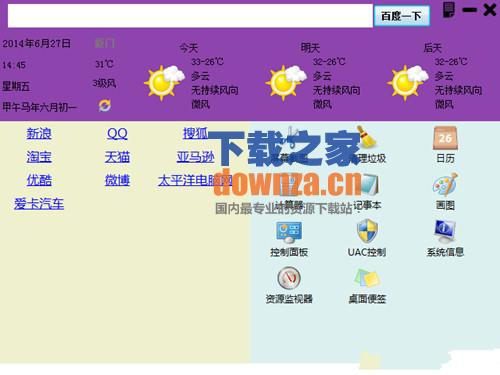Open the 清理垃圾 broom tool

(x=367, y=137)
